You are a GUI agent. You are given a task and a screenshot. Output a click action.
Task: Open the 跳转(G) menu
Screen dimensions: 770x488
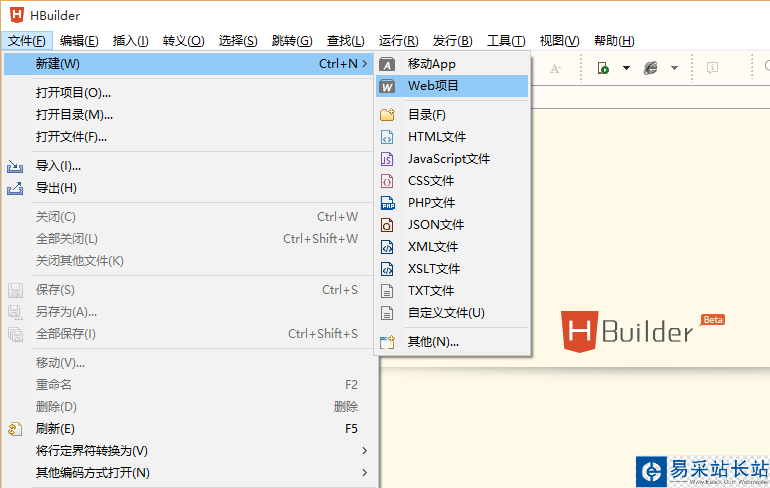click(292, 41)
